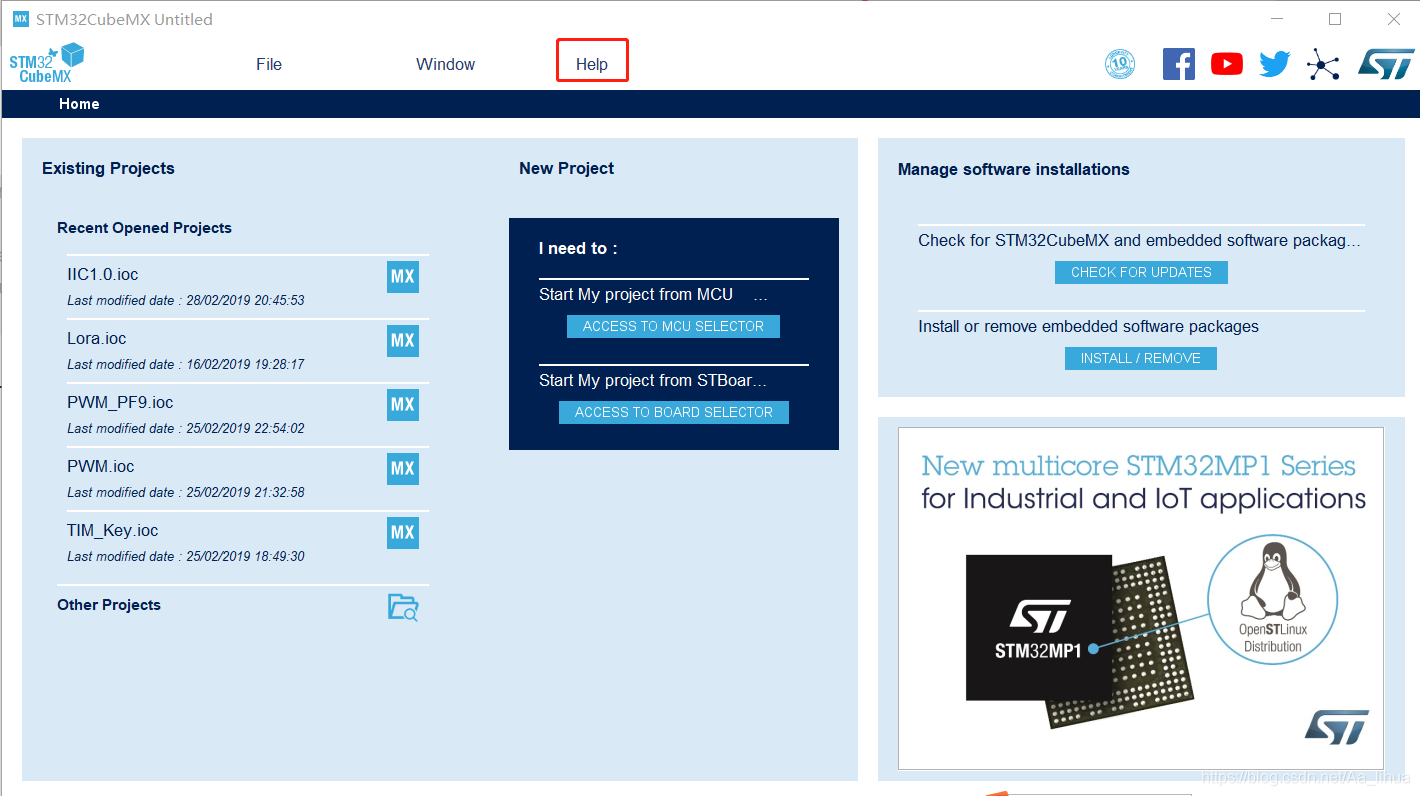1420x796 pixels.
Task: Click the MX icon beside PWM.ioc
Action: click(x=402, y=468)
